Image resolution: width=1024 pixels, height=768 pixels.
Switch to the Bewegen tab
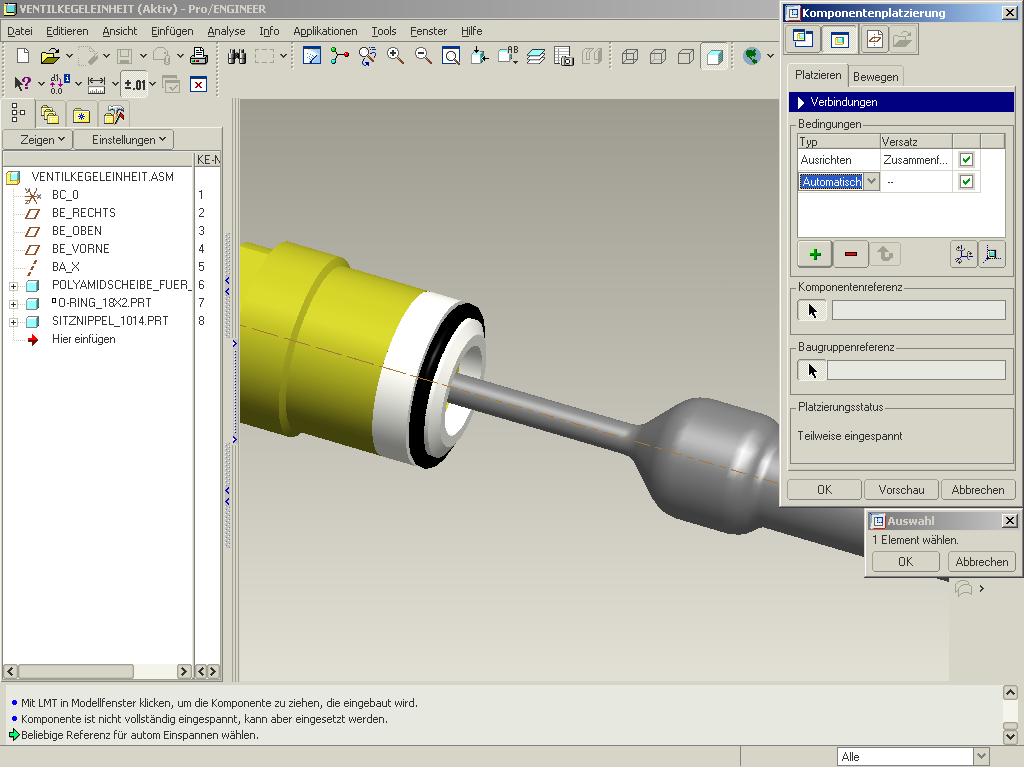[875, 76]
